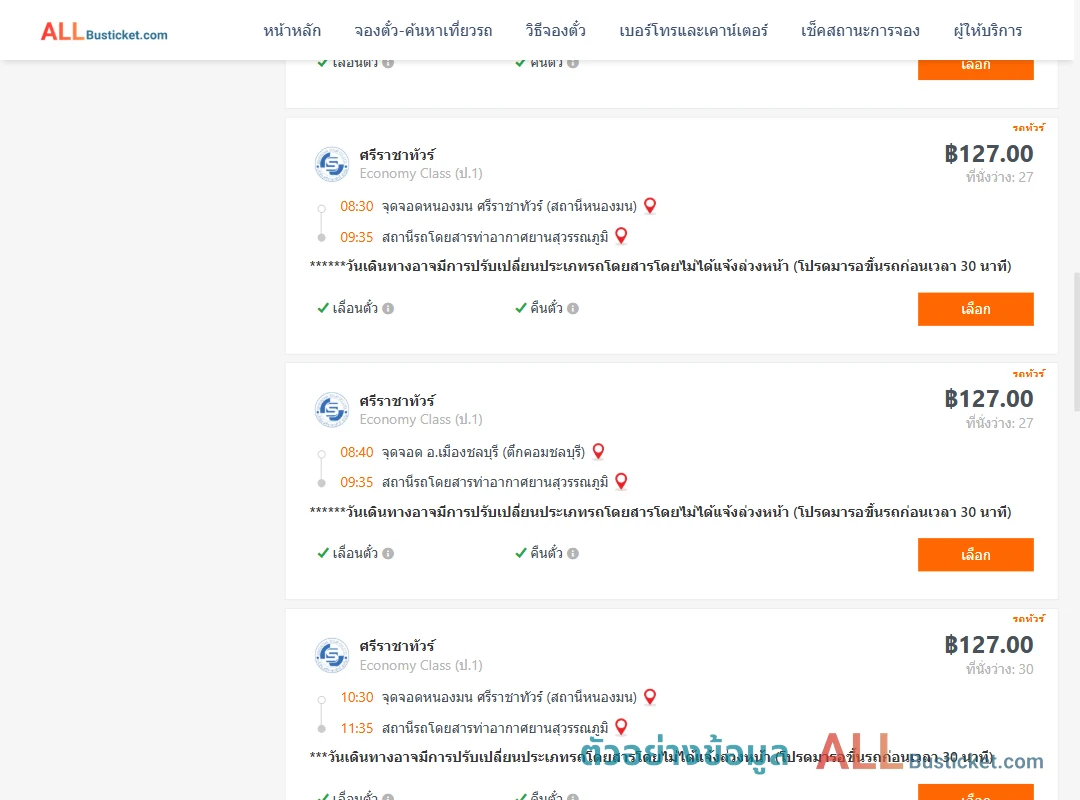Open map pin for 08:40 ตึกคอมชลบุรี stop
Image resolution: width=1080 pixels, height=800 pixels.
[598, 451]
